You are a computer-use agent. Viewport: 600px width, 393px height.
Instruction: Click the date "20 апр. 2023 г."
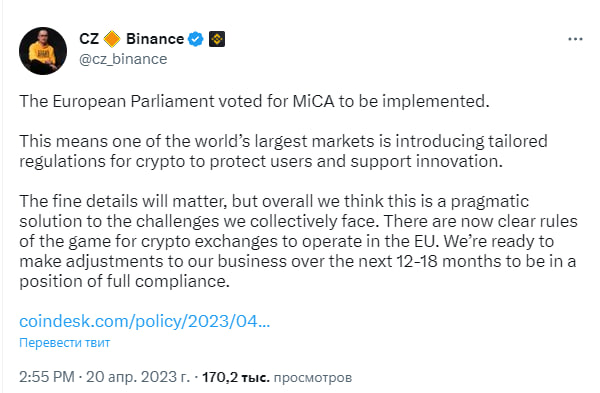coord(138,377)
